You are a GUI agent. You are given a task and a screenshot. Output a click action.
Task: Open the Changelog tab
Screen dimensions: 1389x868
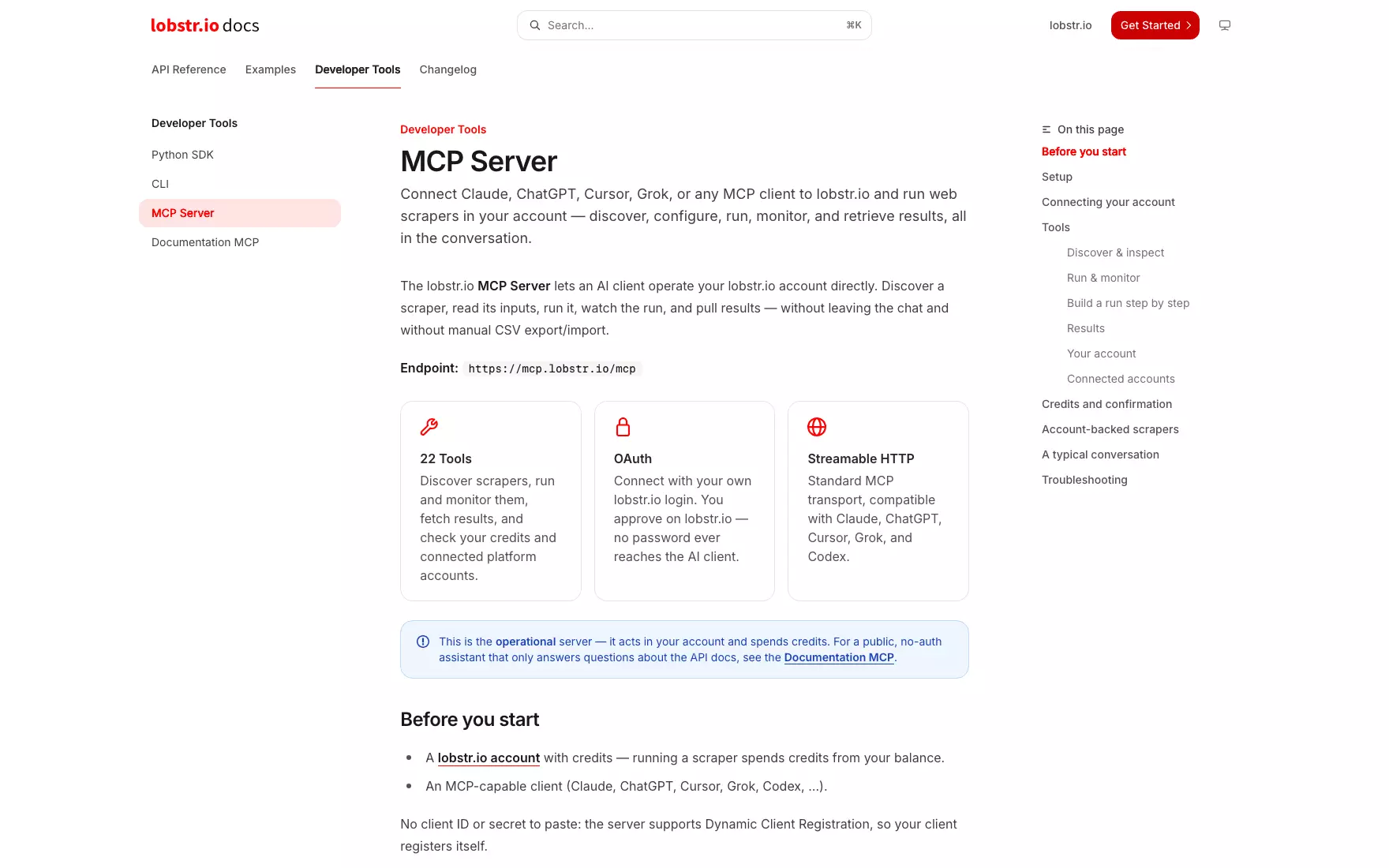448,69
